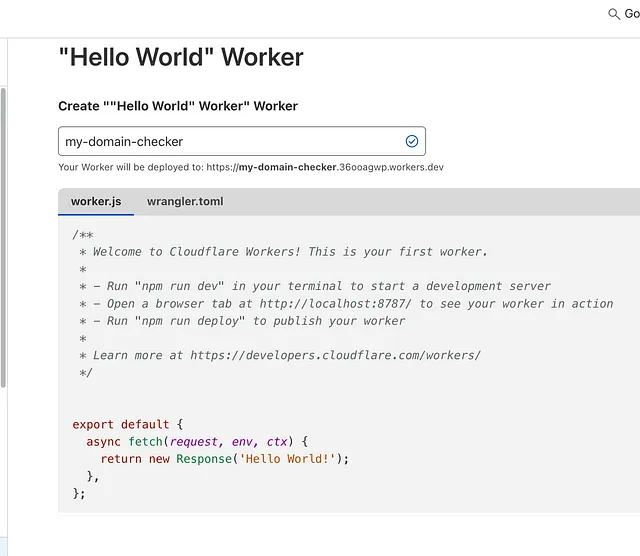Click the my-domain-checker name input field
Screen dimensions: 640x556
[x=242, y=141]
